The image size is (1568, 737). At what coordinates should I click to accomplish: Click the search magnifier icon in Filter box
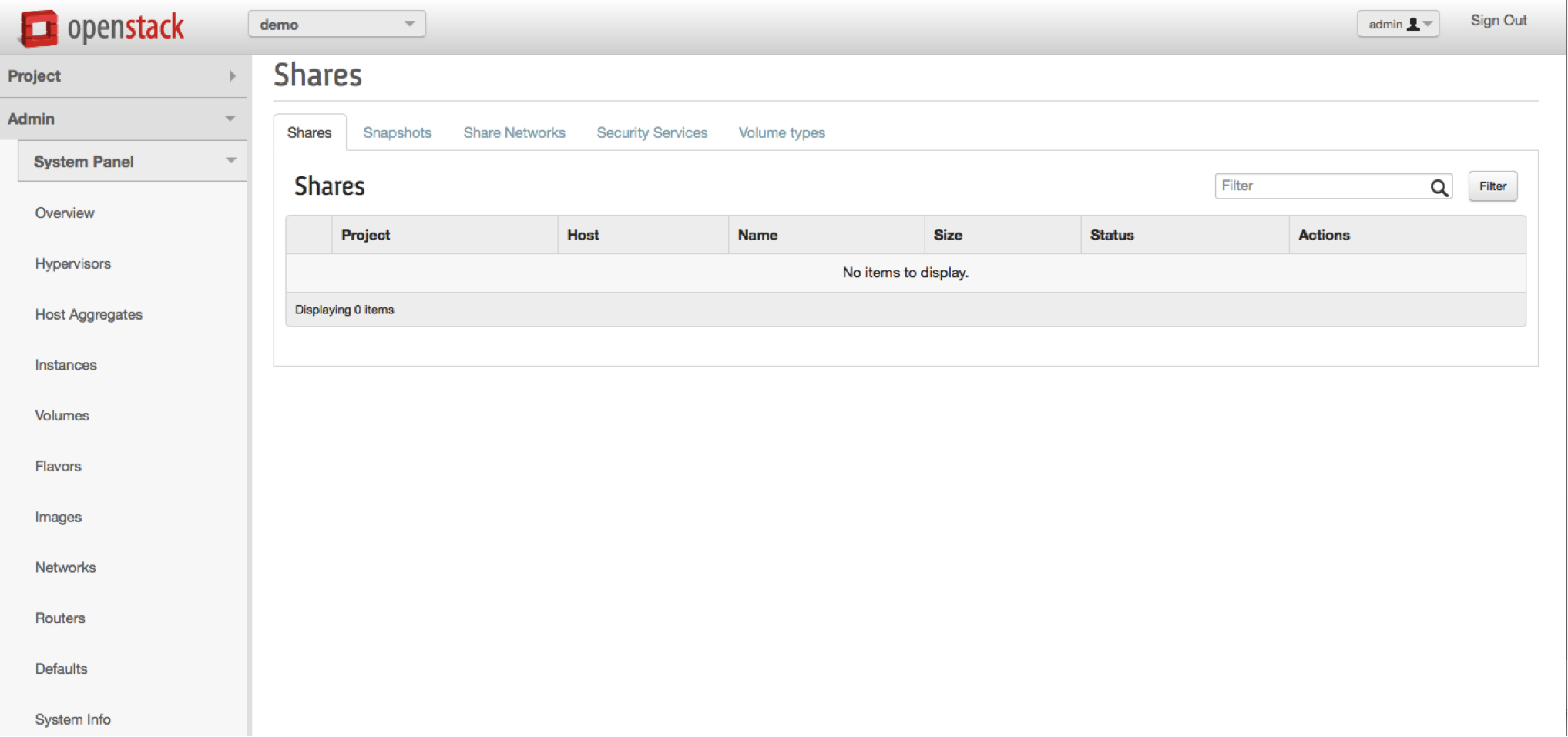pyautogui.click(x=1439, y=187)
